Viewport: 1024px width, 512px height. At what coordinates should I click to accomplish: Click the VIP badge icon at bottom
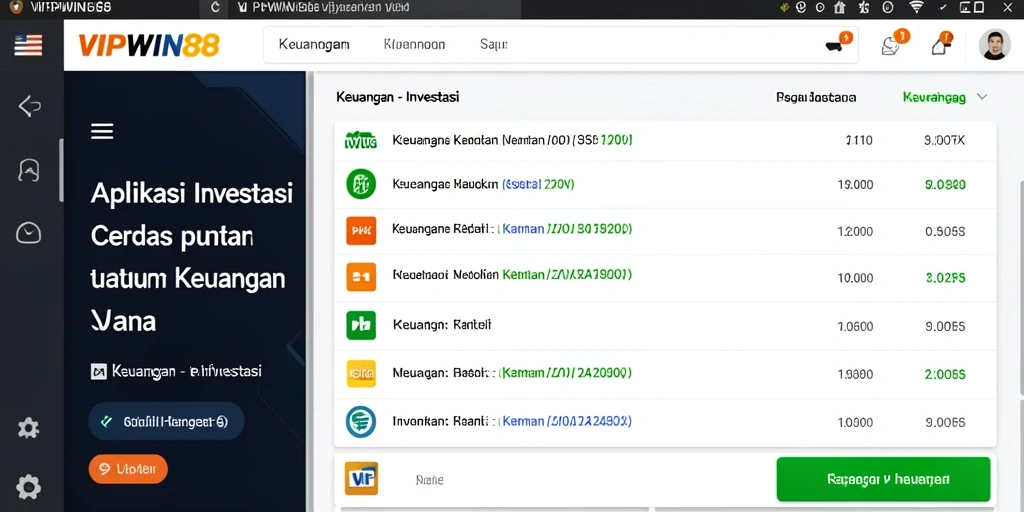[x=360, y=479]
